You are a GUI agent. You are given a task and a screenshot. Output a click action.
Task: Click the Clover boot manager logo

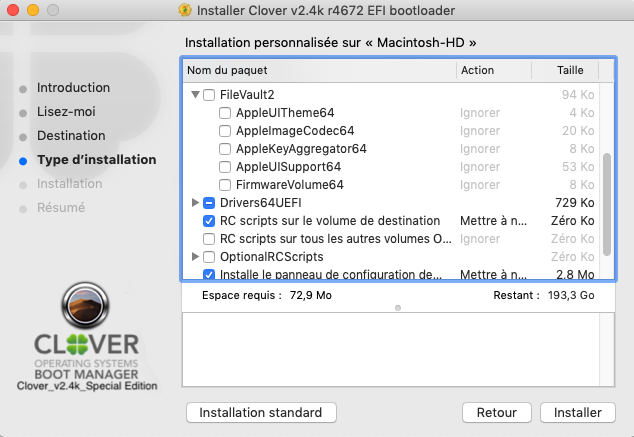87,362
